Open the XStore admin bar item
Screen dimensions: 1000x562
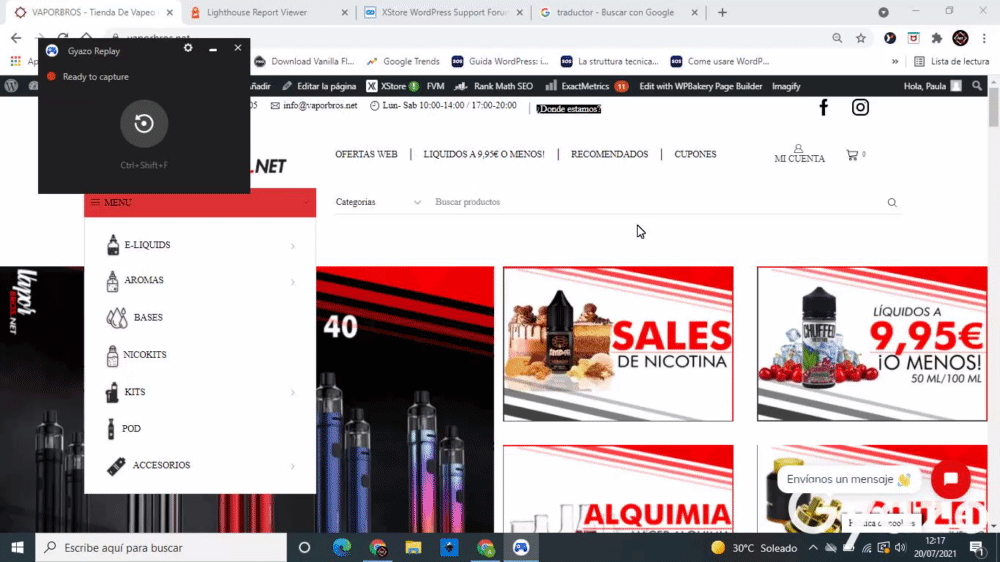click(x=392, y=86)
